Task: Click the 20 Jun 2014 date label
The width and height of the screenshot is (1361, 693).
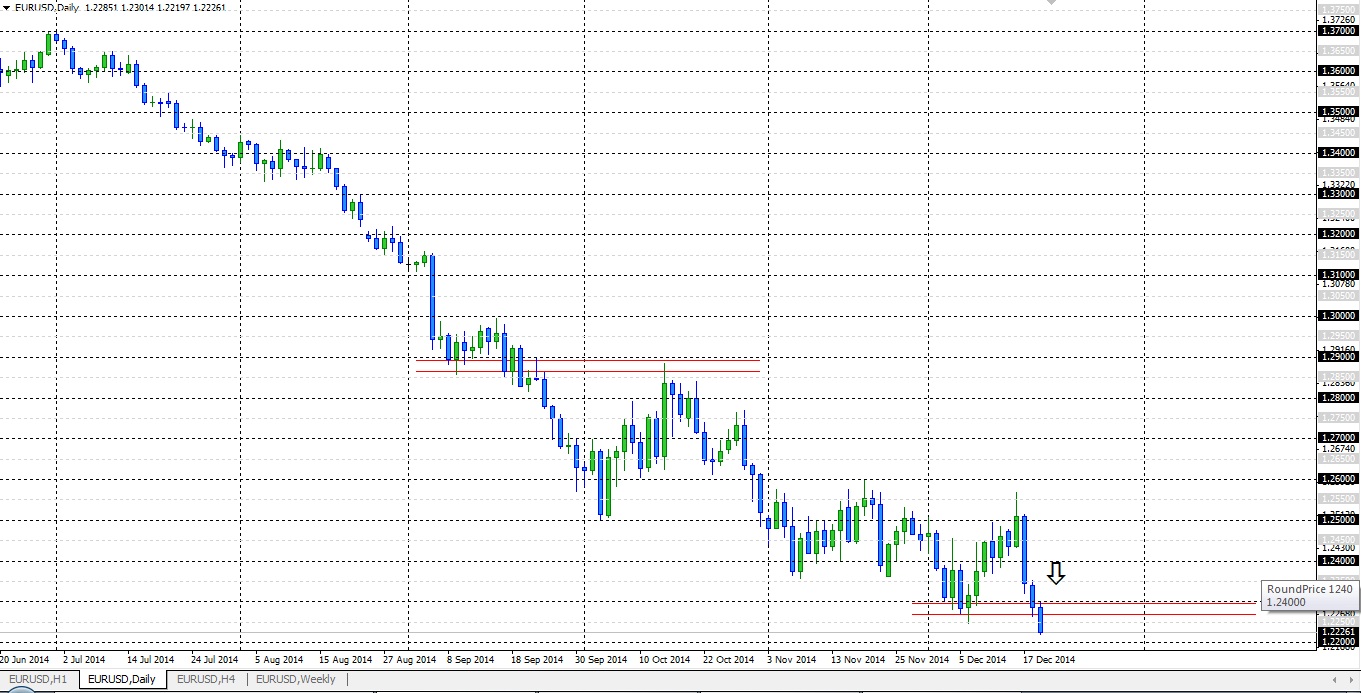Action: click(25, 660)
